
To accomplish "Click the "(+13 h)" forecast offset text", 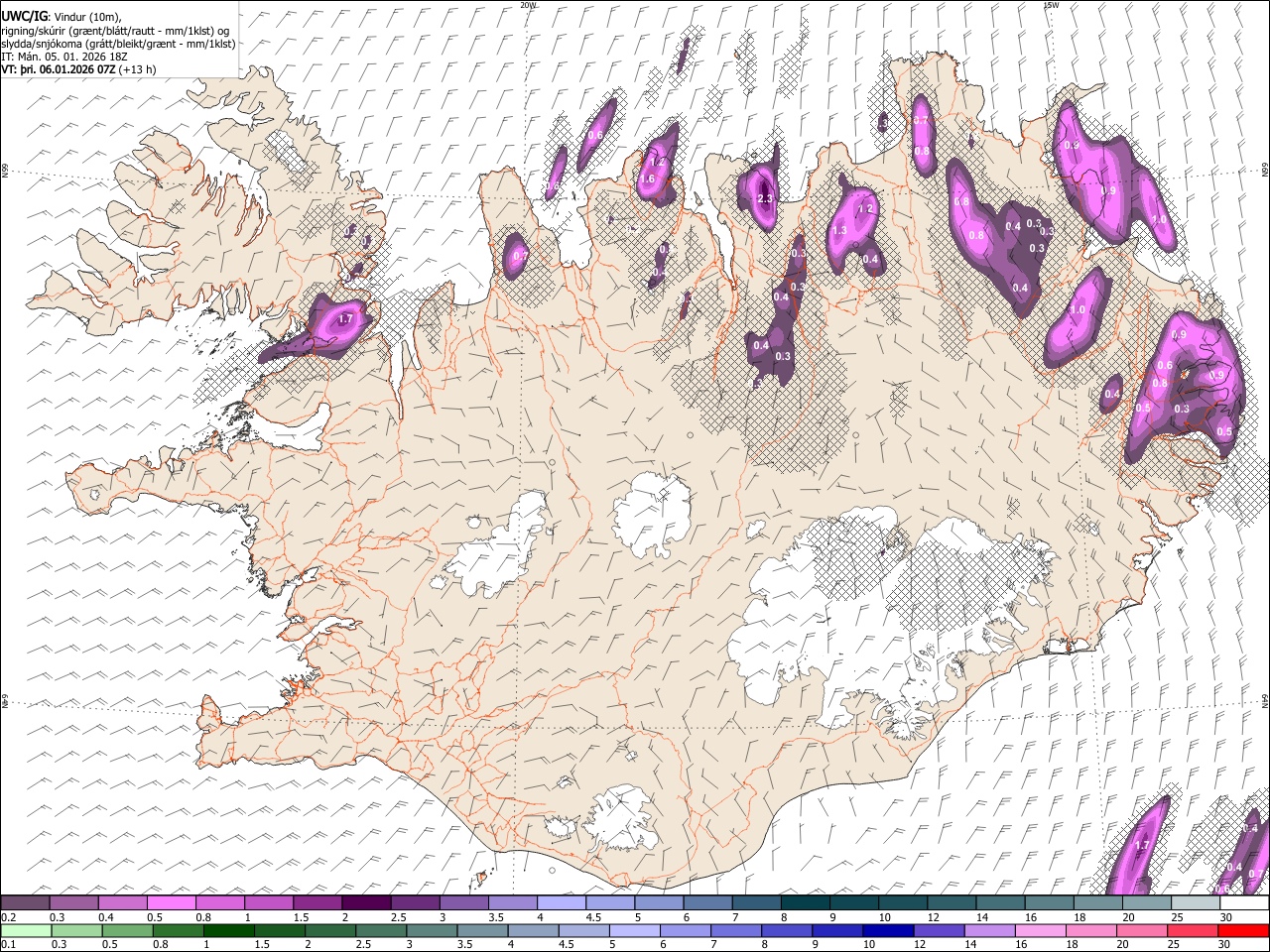I will point(137,69).
